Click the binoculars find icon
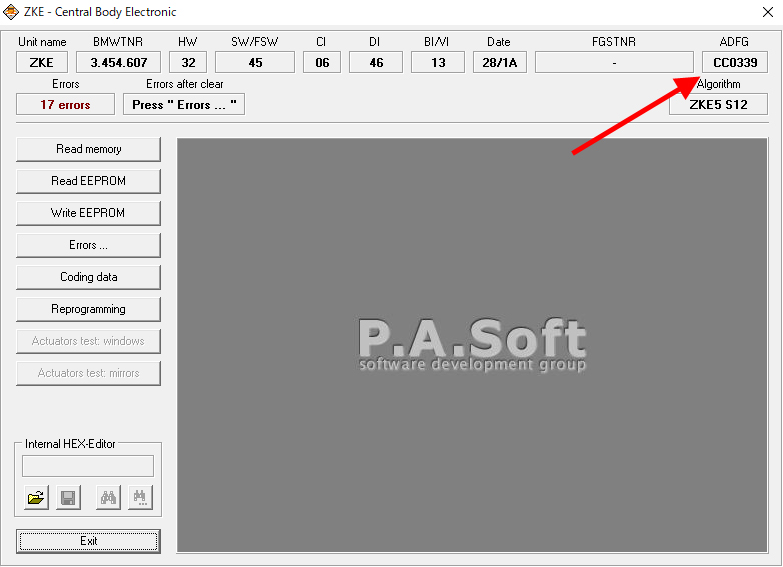Screen dimensions: 783x567 pos(108,498)
